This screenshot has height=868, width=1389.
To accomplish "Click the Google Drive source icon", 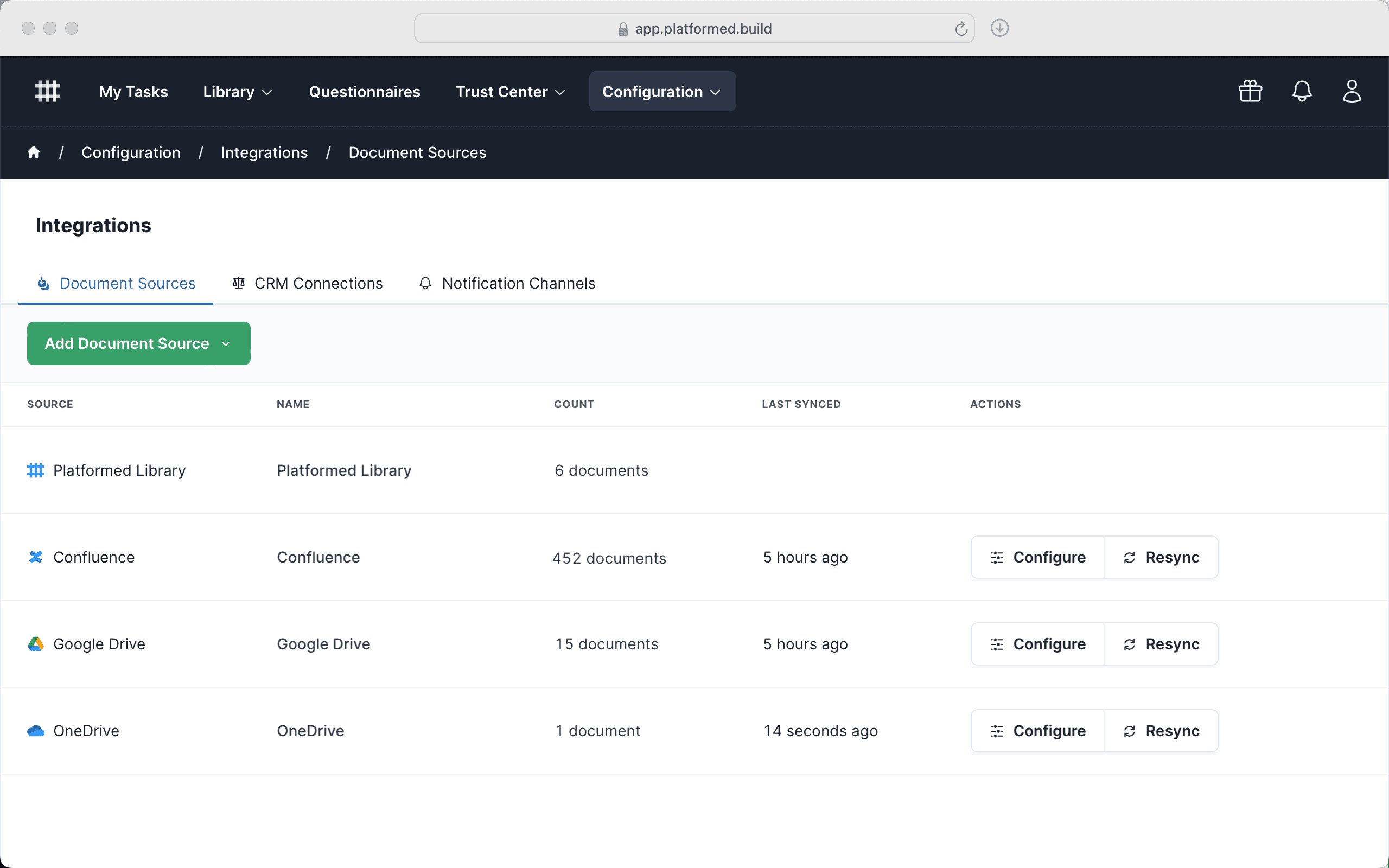I will point(36,644).
